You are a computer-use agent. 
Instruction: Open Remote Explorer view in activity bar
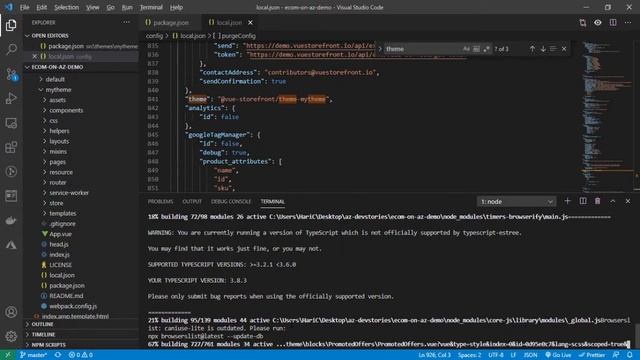coord(11,123)
